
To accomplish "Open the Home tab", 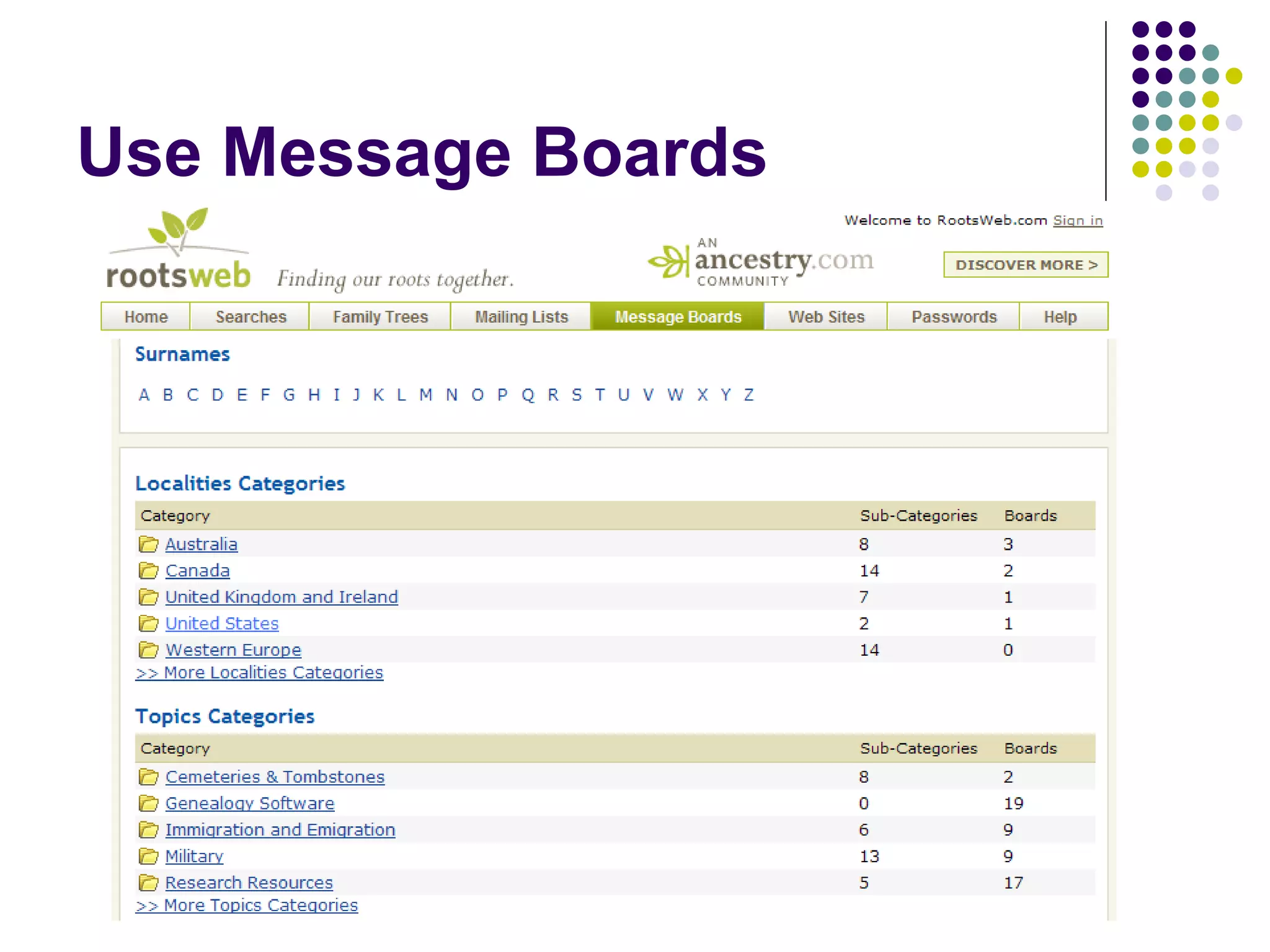I will 146,317.
